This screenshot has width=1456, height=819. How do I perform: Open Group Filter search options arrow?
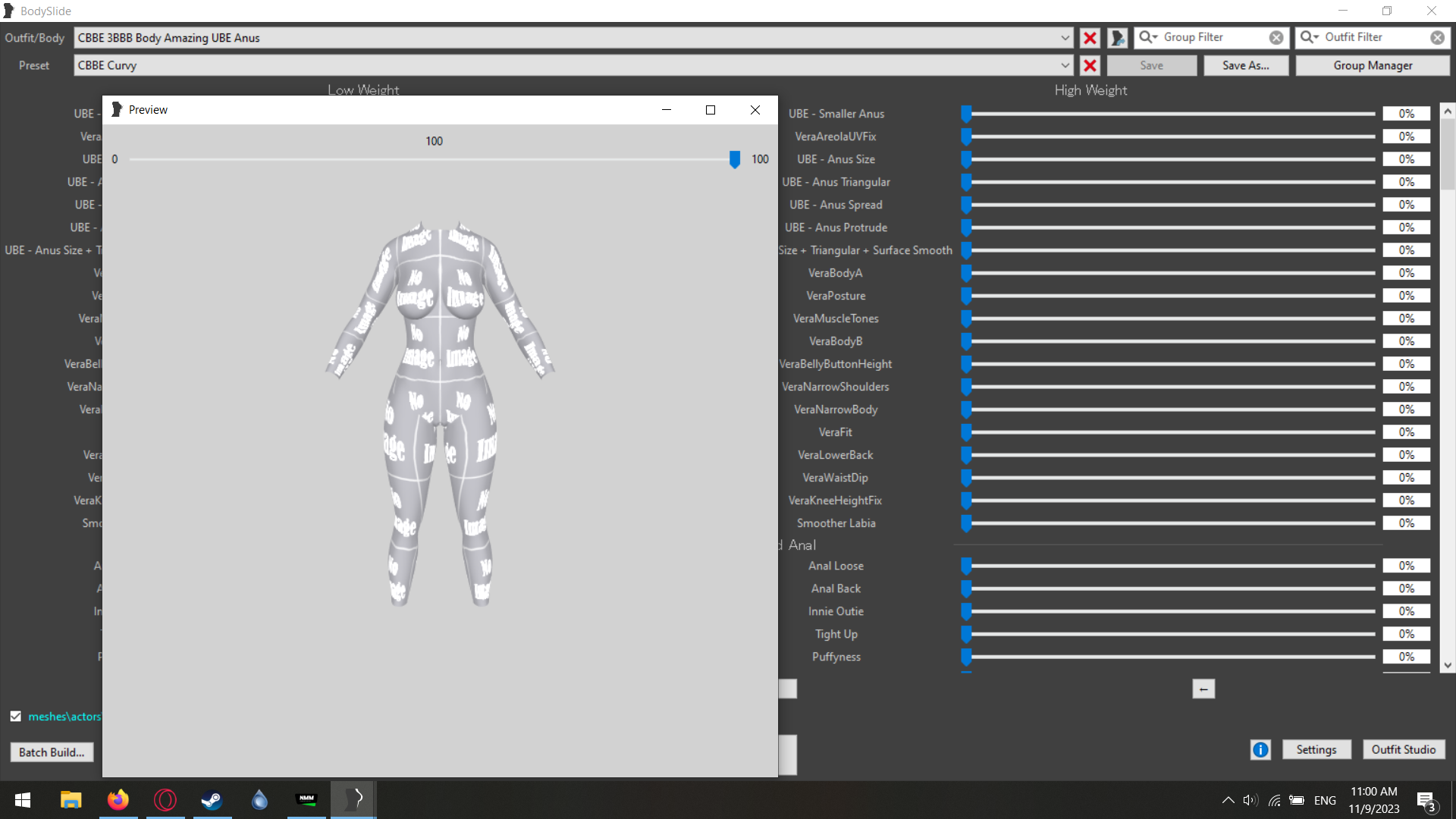pyautogui.click(x=1148, y=37)
